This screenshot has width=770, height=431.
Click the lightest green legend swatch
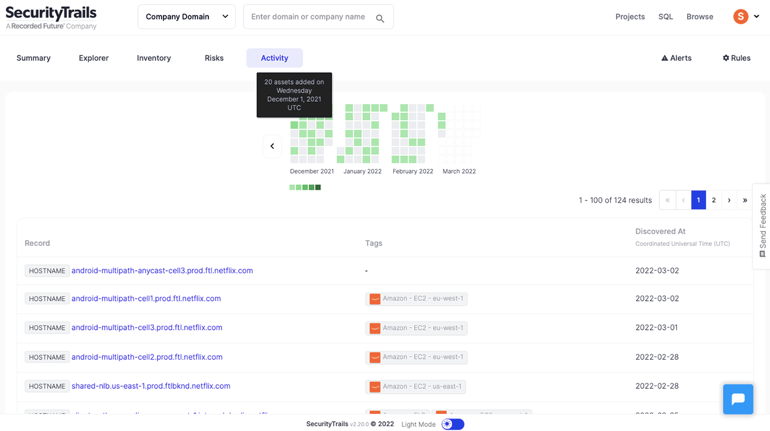point(292,188)
